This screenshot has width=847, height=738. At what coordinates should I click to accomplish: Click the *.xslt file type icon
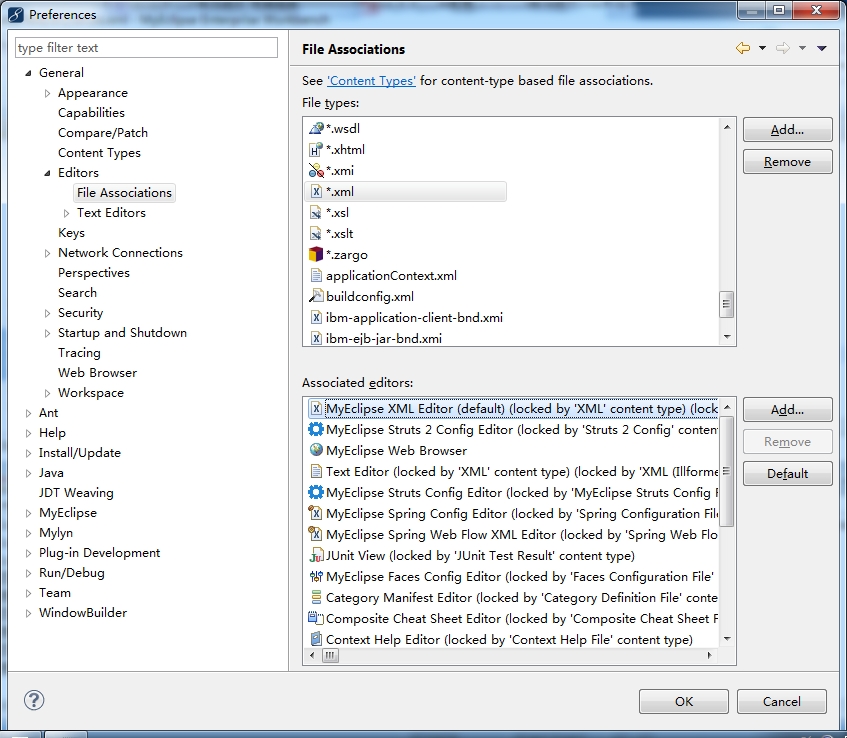click(x=315, y=234)
